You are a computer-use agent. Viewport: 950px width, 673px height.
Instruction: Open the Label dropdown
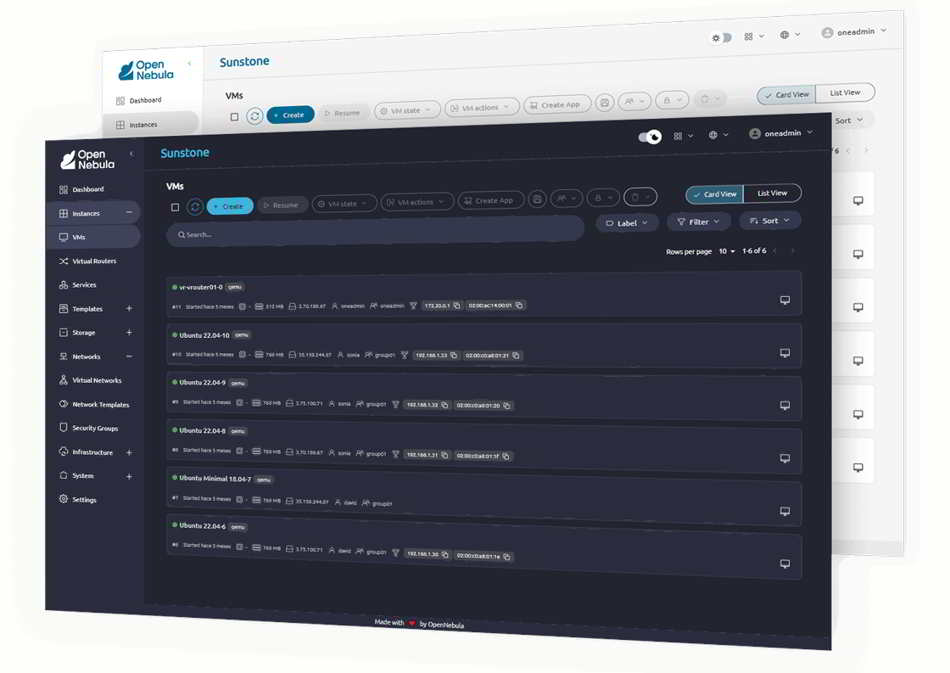(627, 223)
